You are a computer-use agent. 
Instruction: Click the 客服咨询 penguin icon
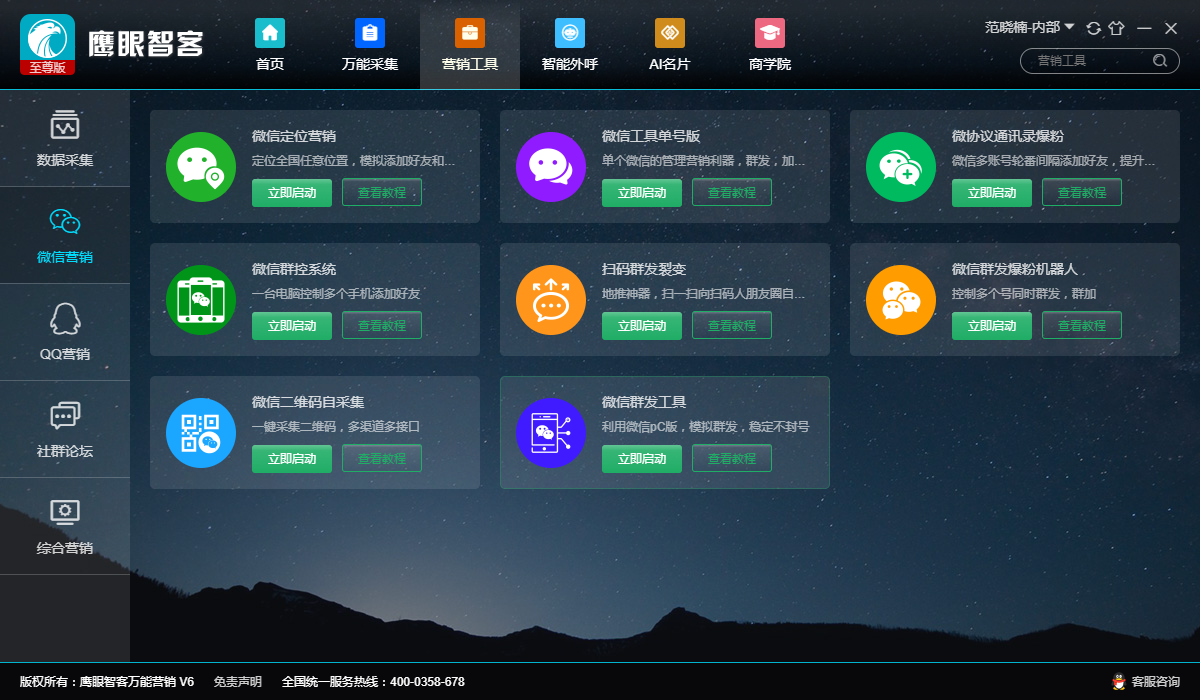1119,682
